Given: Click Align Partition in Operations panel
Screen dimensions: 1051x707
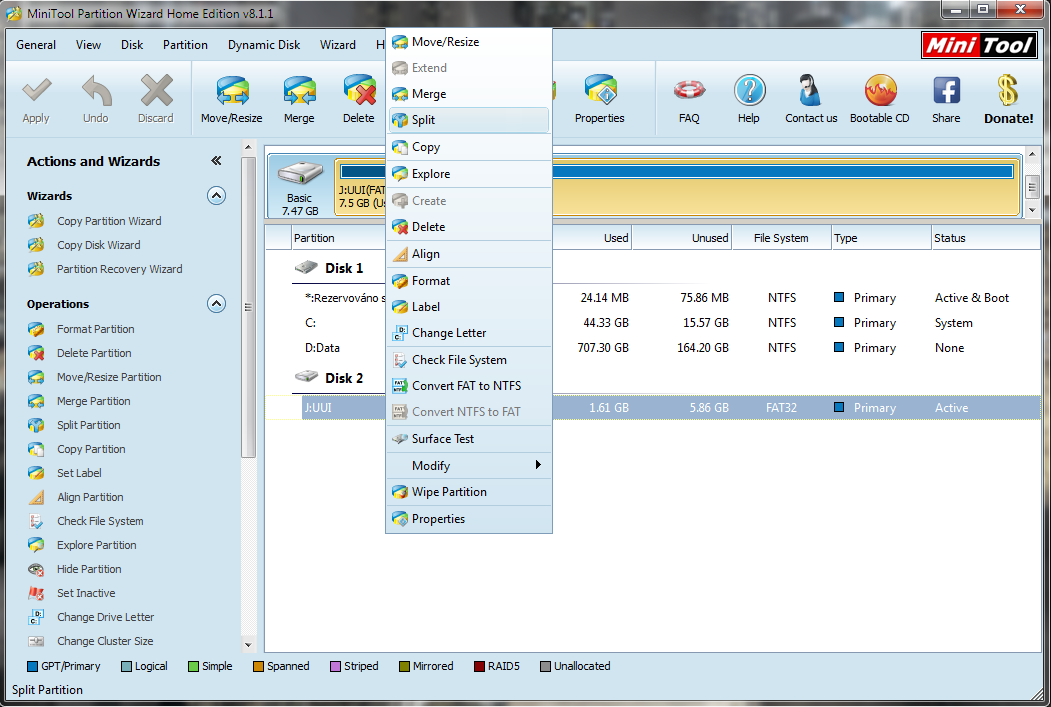Looking at the screenshot, I should (x=90, y=497).
